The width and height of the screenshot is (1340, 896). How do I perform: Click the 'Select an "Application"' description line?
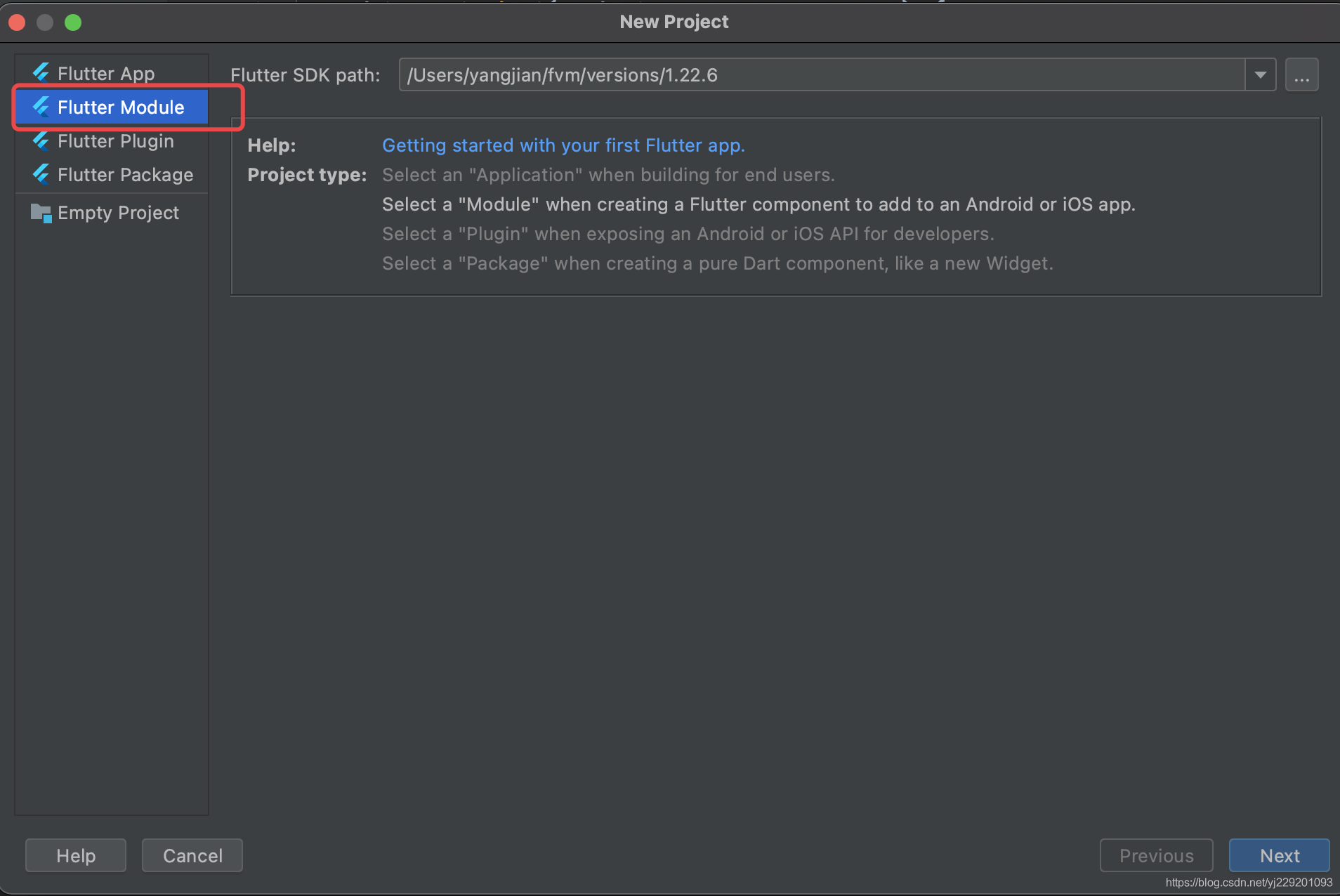pyautogui.click(x=608, y=175)
